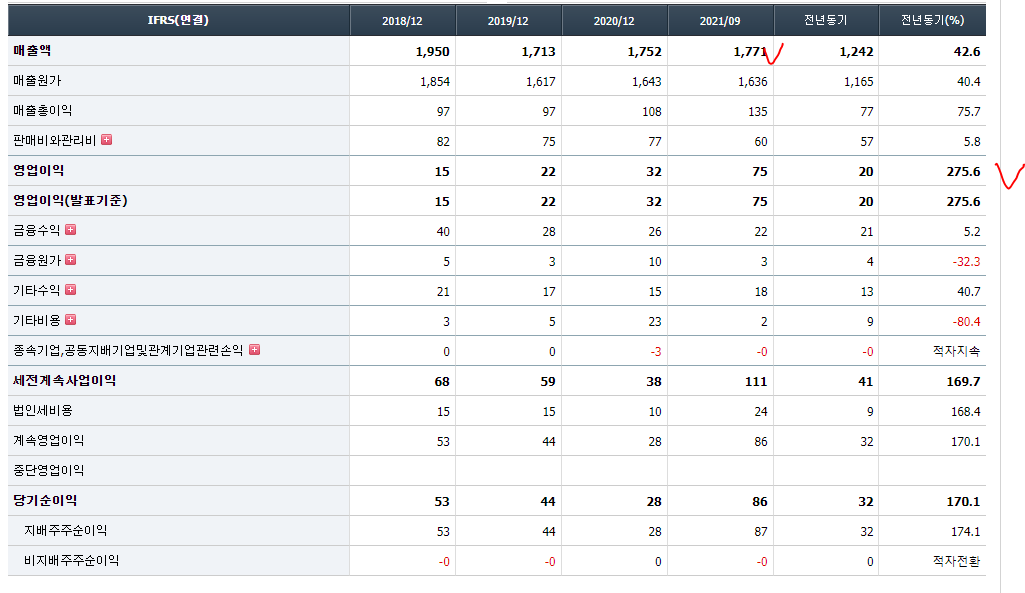Select the 세전계속사업이익 row label
The image size is (1025, 593).
pos(65,381)
